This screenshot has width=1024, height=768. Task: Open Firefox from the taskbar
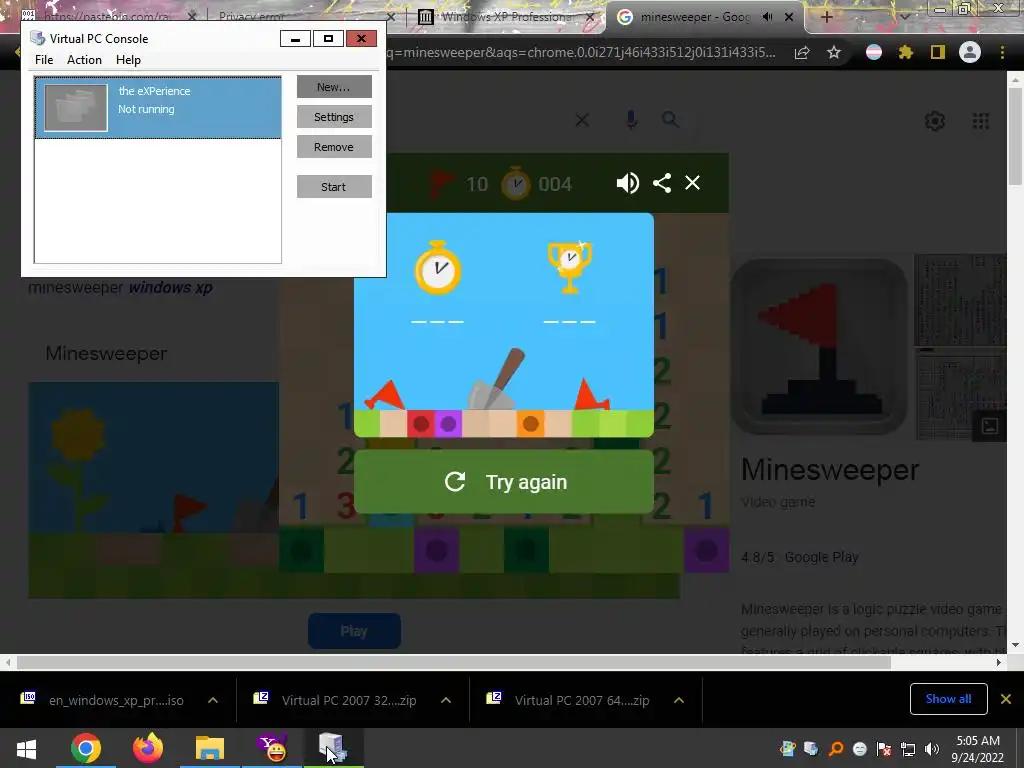click(148, 748)
